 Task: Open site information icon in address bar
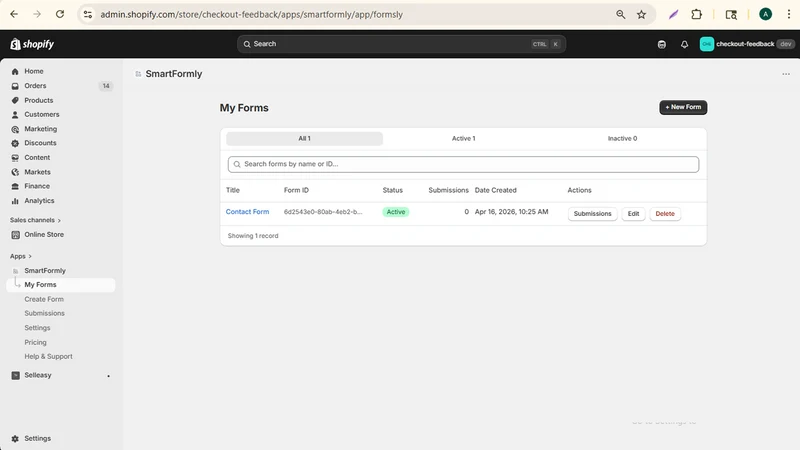88,14
